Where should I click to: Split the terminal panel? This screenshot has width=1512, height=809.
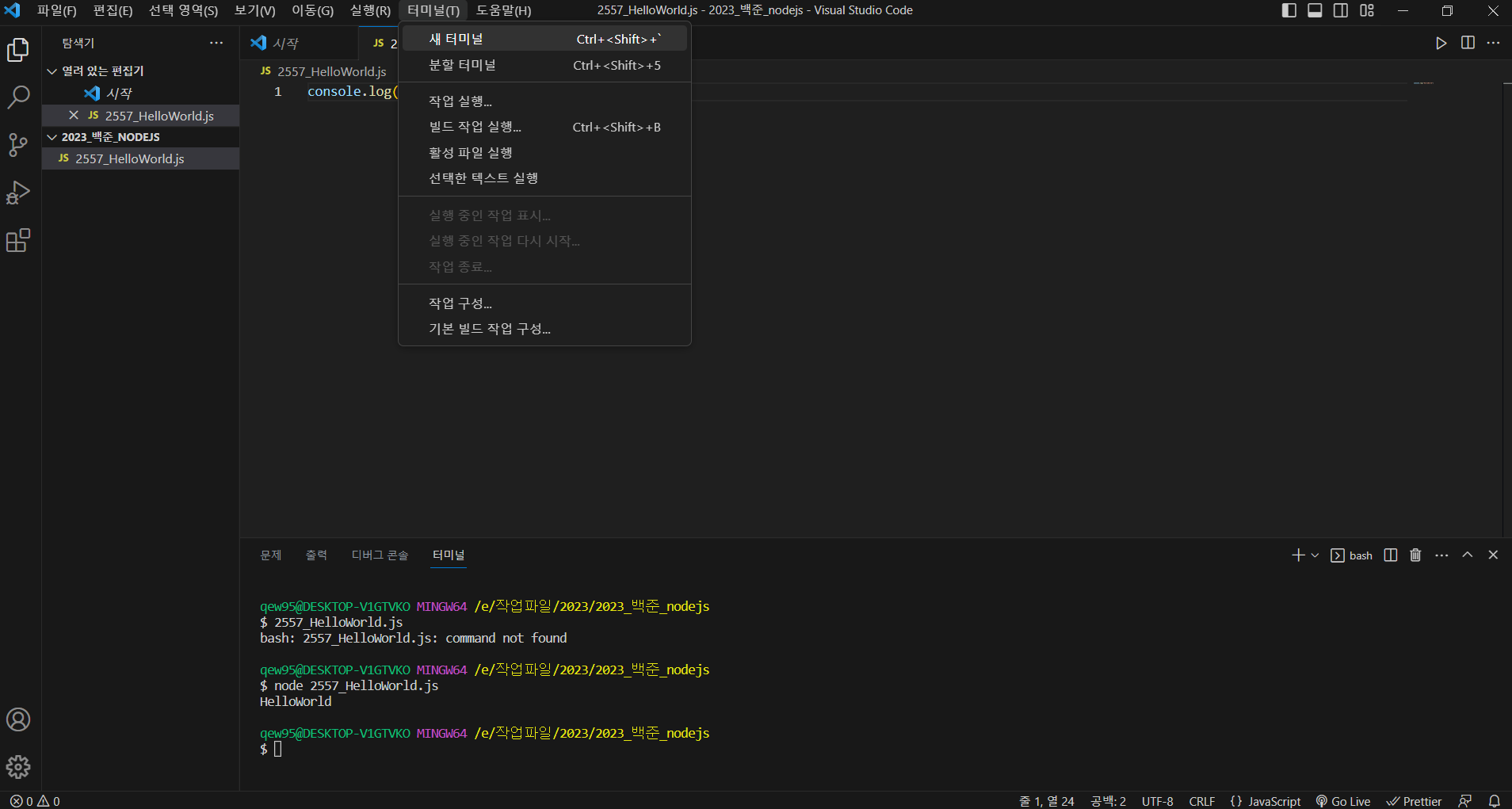tap(1391, 555)
